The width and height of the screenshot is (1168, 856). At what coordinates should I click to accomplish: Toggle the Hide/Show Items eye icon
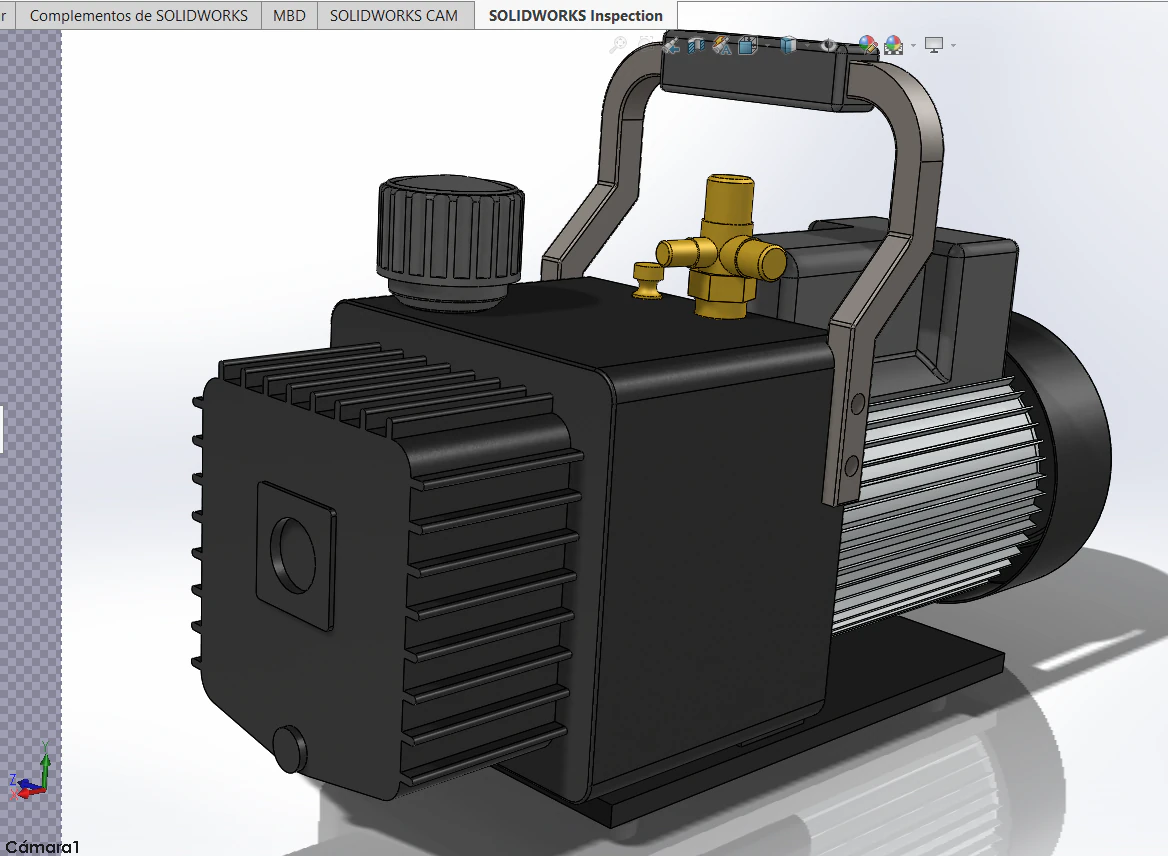[829, 46]
